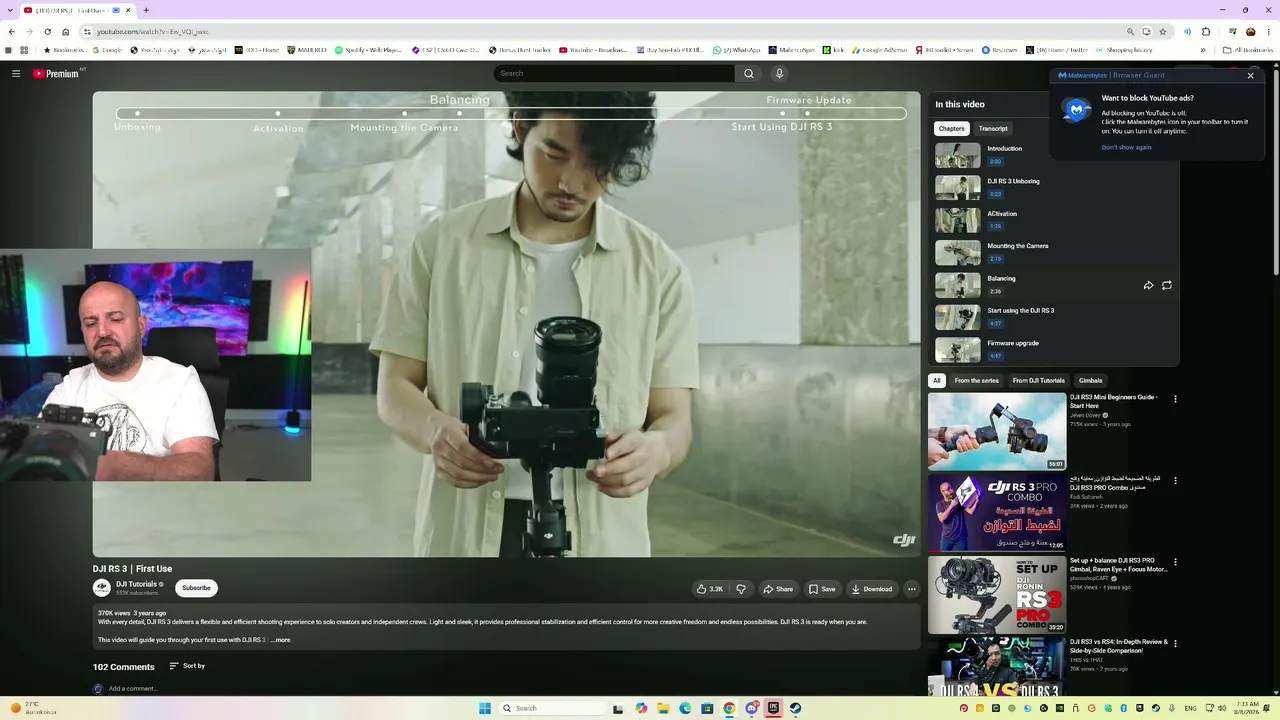This screenshot has height=720, width=1280.
Task: Dislike the video with thumbs-down
Action: pyautogui.click(x=741, y=589)
